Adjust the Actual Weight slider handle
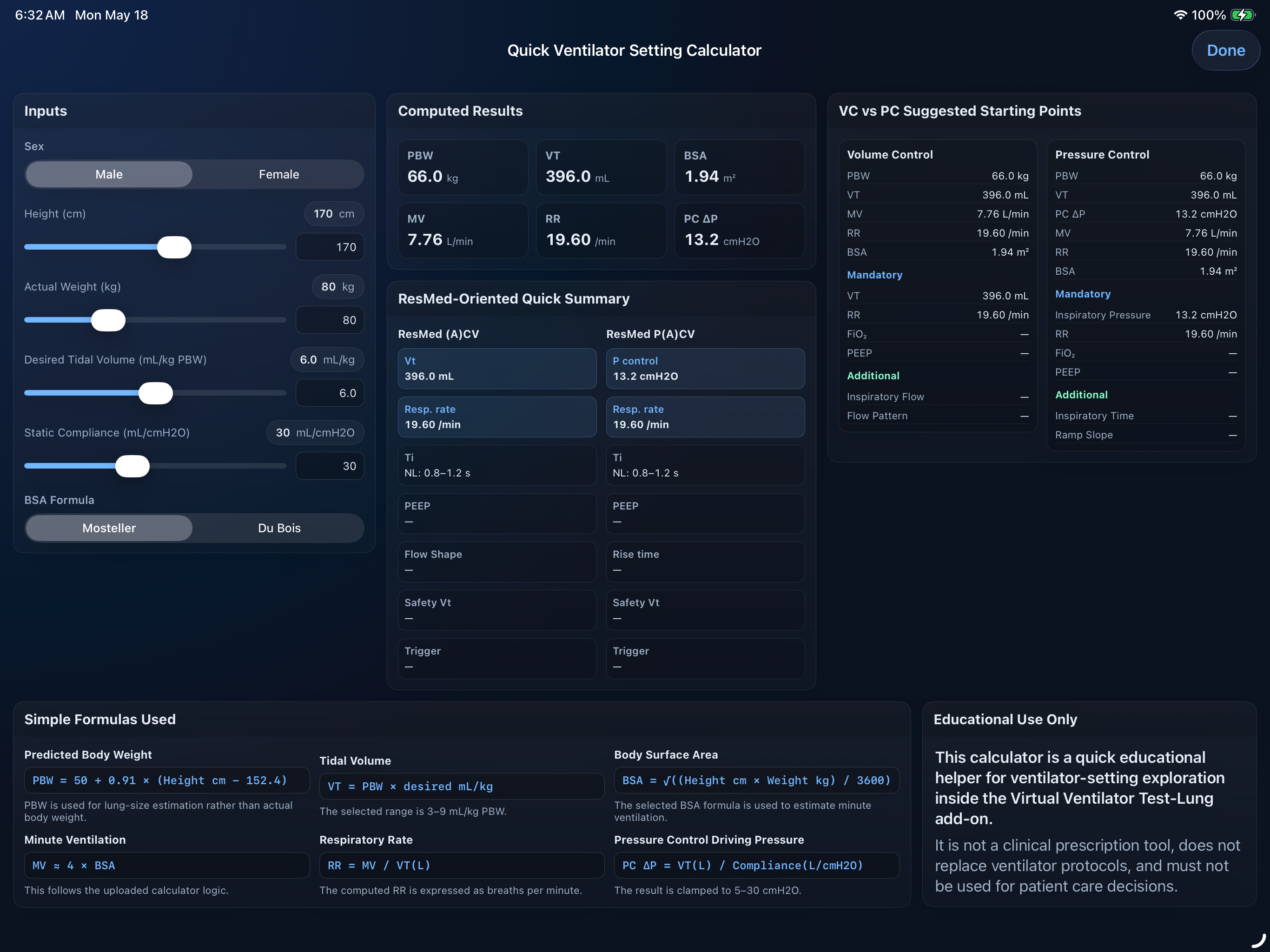Viewport: 1270px width, 952px height. click(x=108, y=320)
